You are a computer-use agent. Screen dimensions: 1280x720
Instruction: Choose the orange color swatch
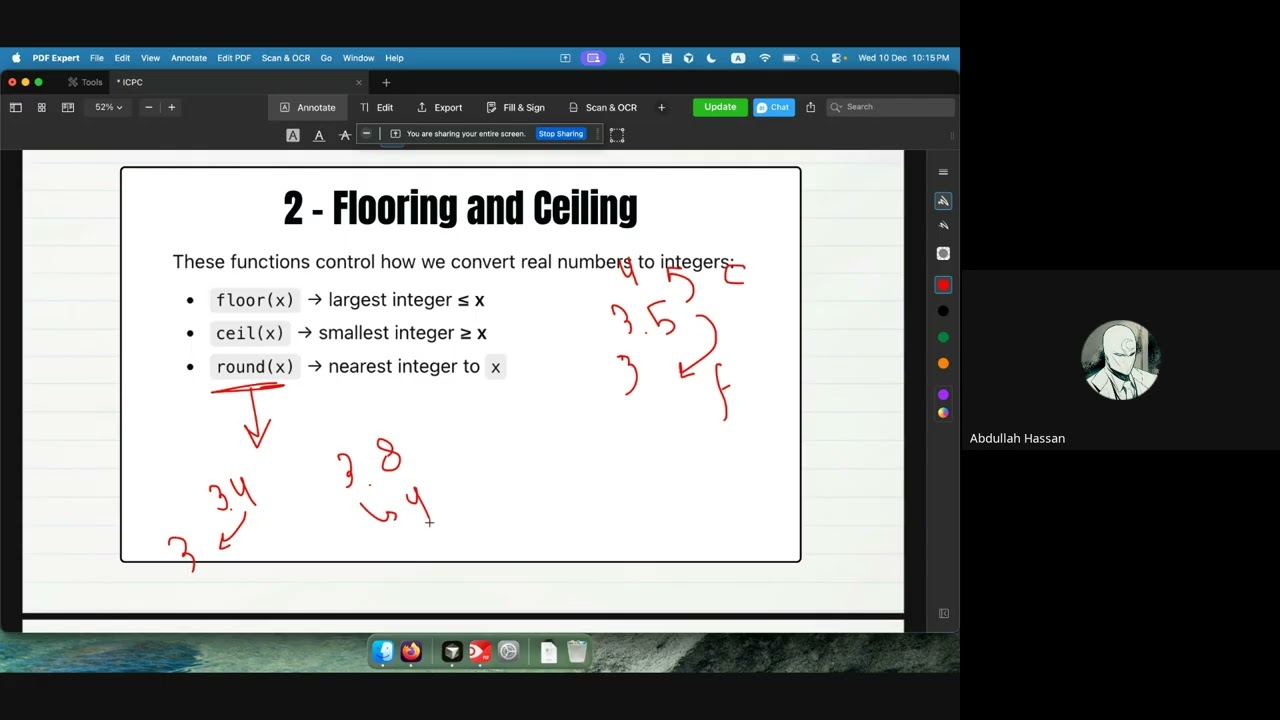pyautogui.click(x=943, y=363)
